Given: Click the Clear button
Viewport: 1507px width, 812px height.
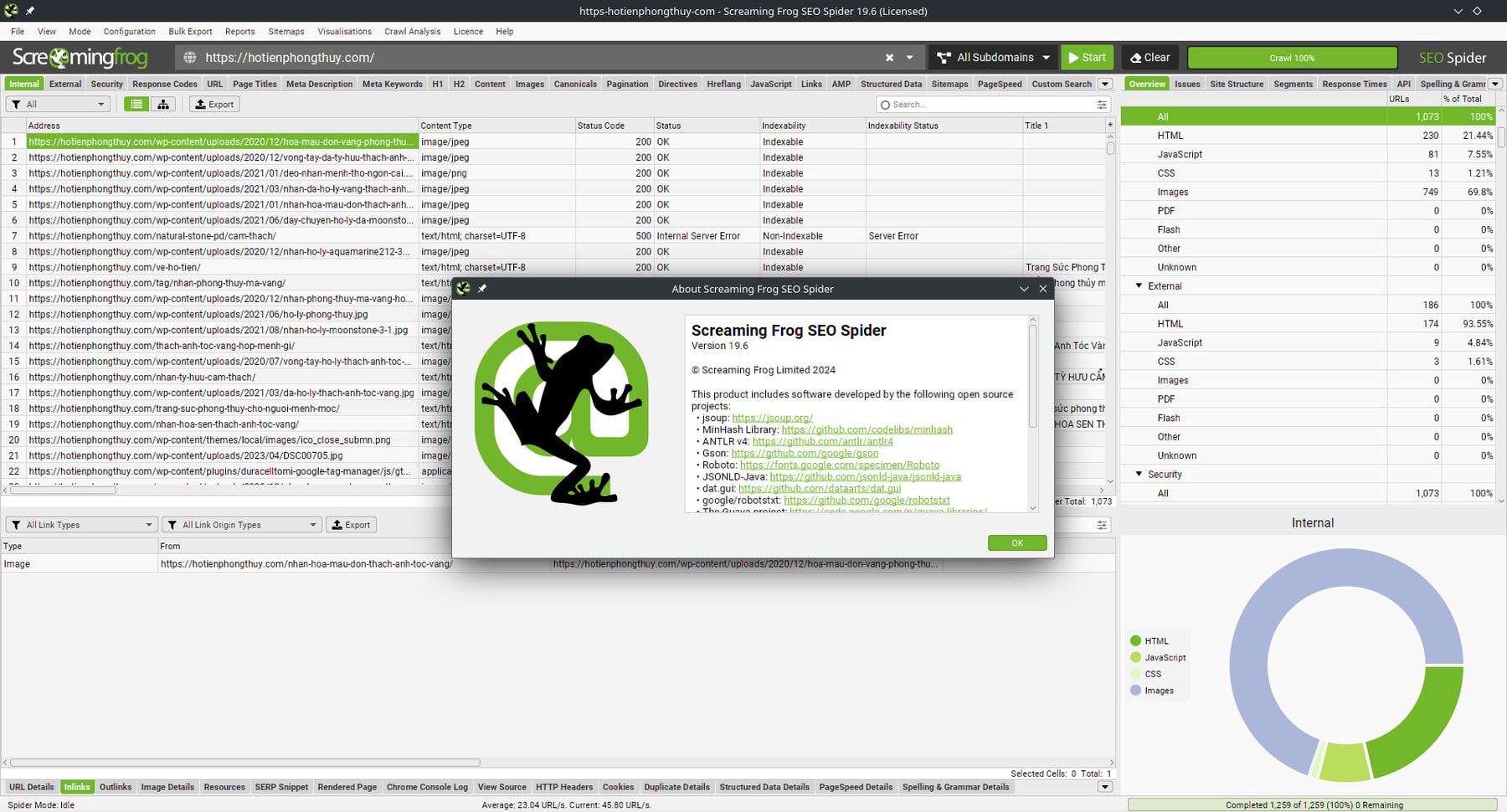Looking at the screenshot, I should [x=1150, y=58].
